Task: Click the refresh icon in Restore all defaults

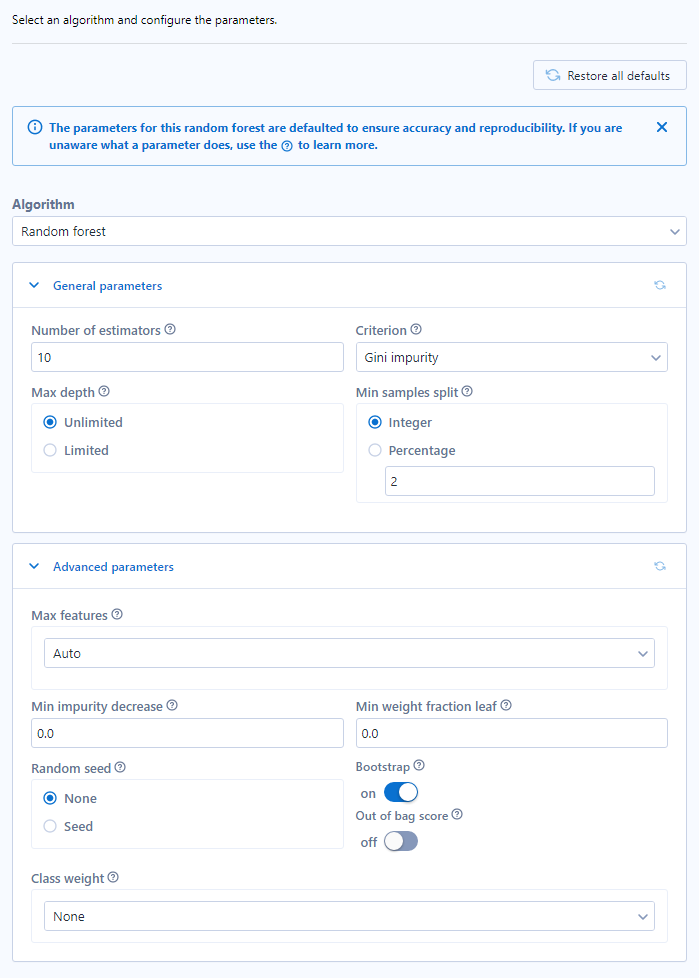Action: [x=553, y=75]
